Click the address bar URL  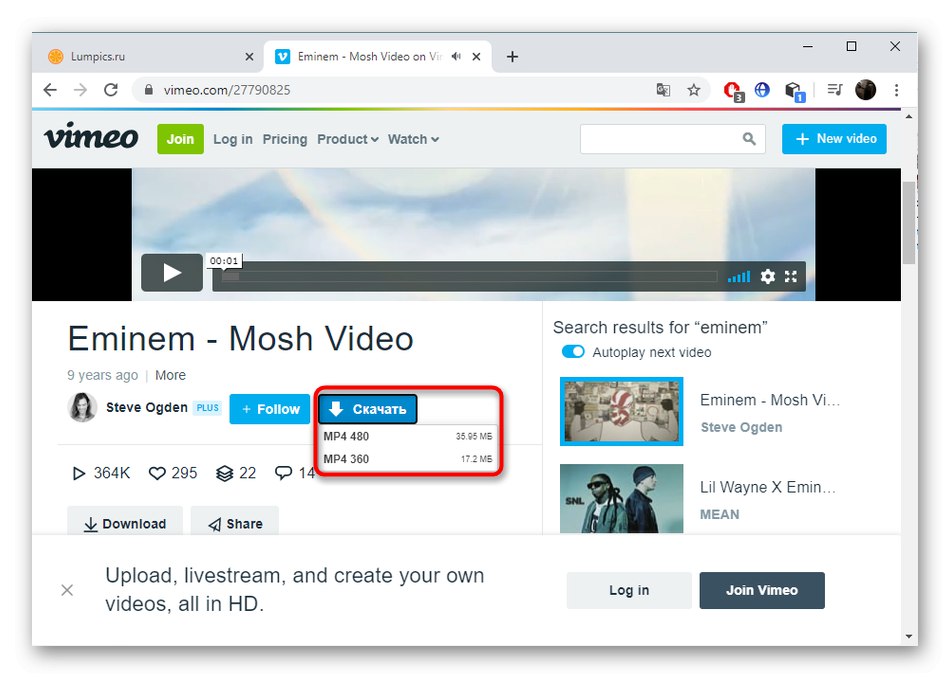227,90
